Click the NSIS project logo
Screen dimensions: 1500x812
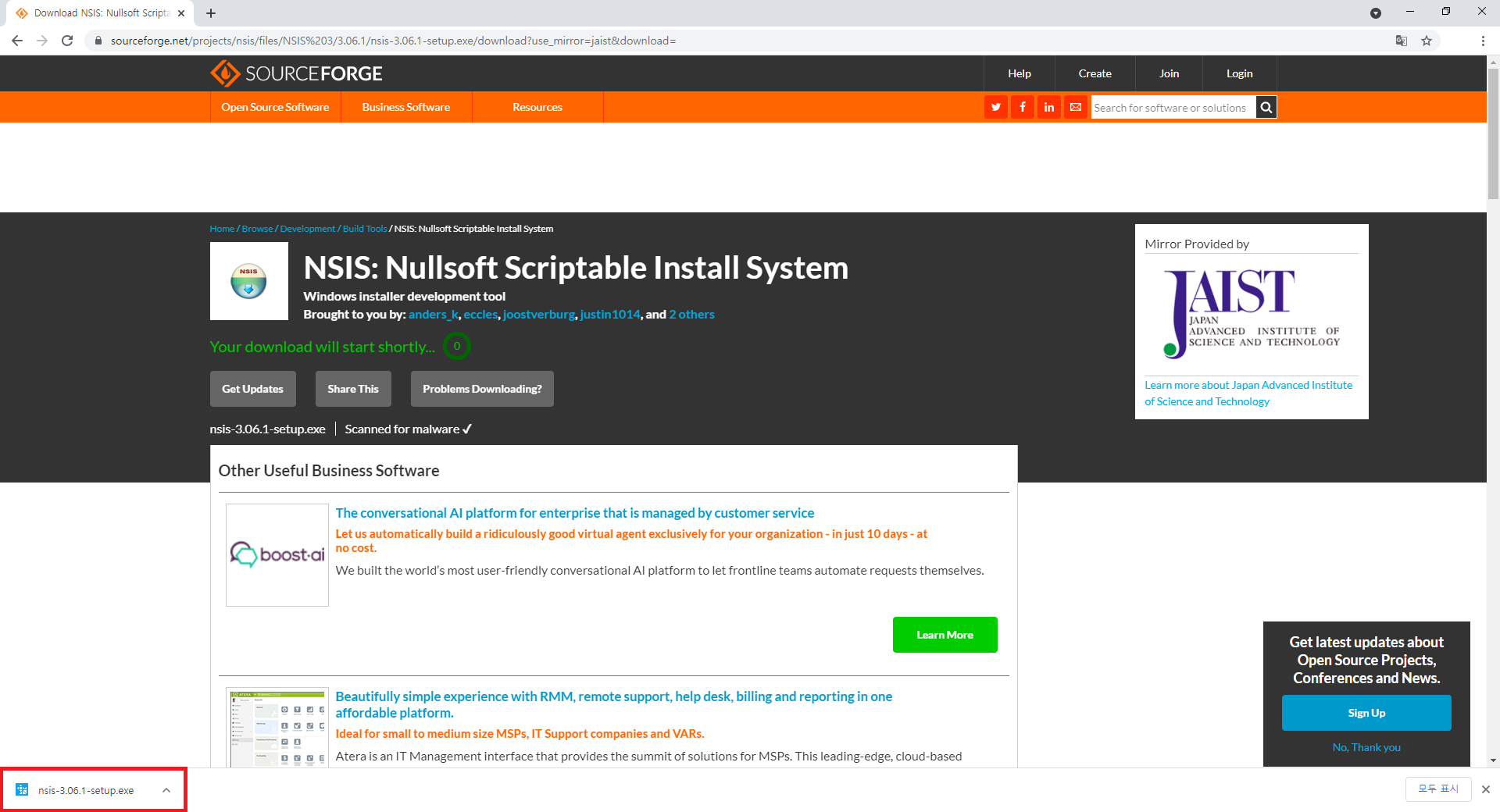[x=248, y=281]
